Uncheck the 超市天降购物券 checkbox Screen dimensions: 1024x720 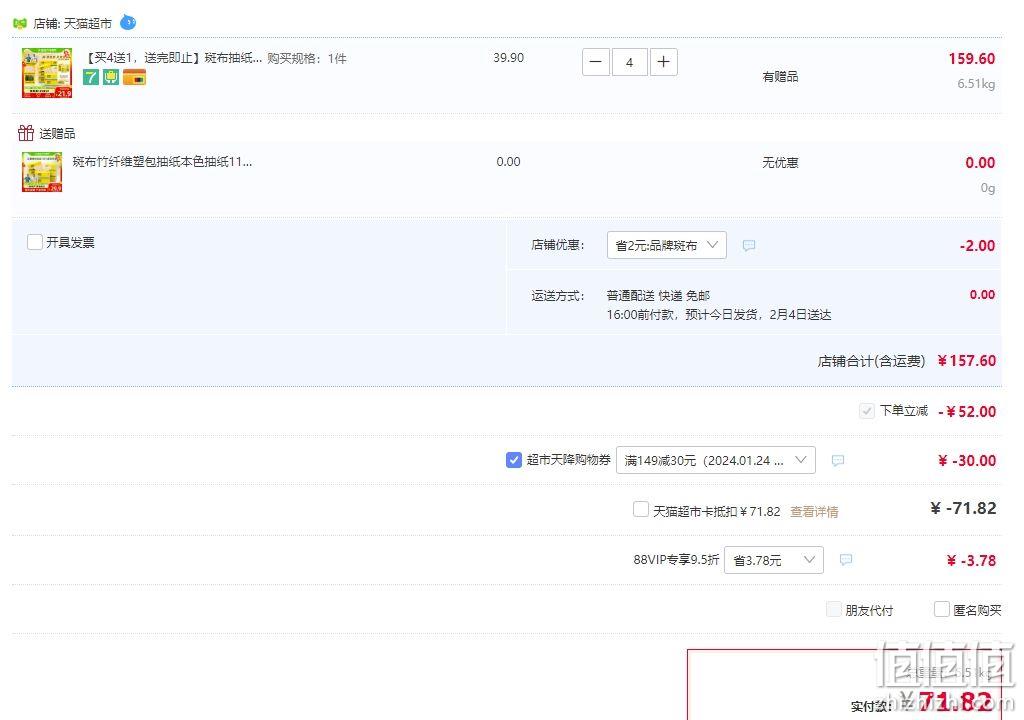(x=514, y=460)
